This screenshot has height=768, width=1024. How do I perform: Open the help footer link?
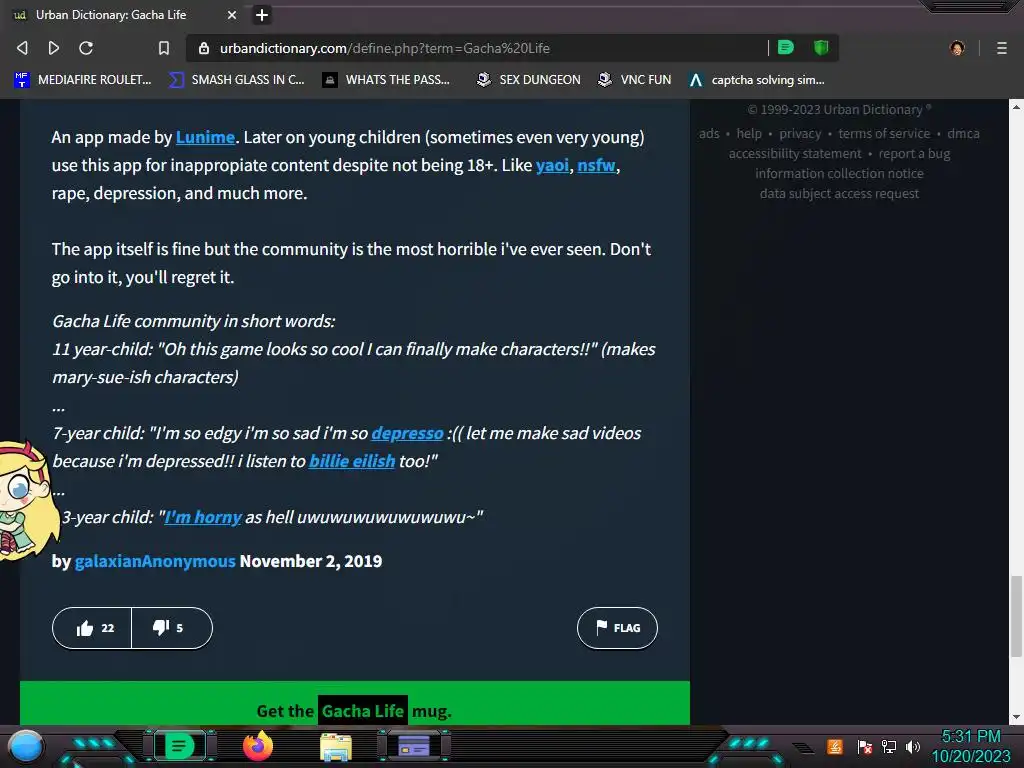pos(749,133)
